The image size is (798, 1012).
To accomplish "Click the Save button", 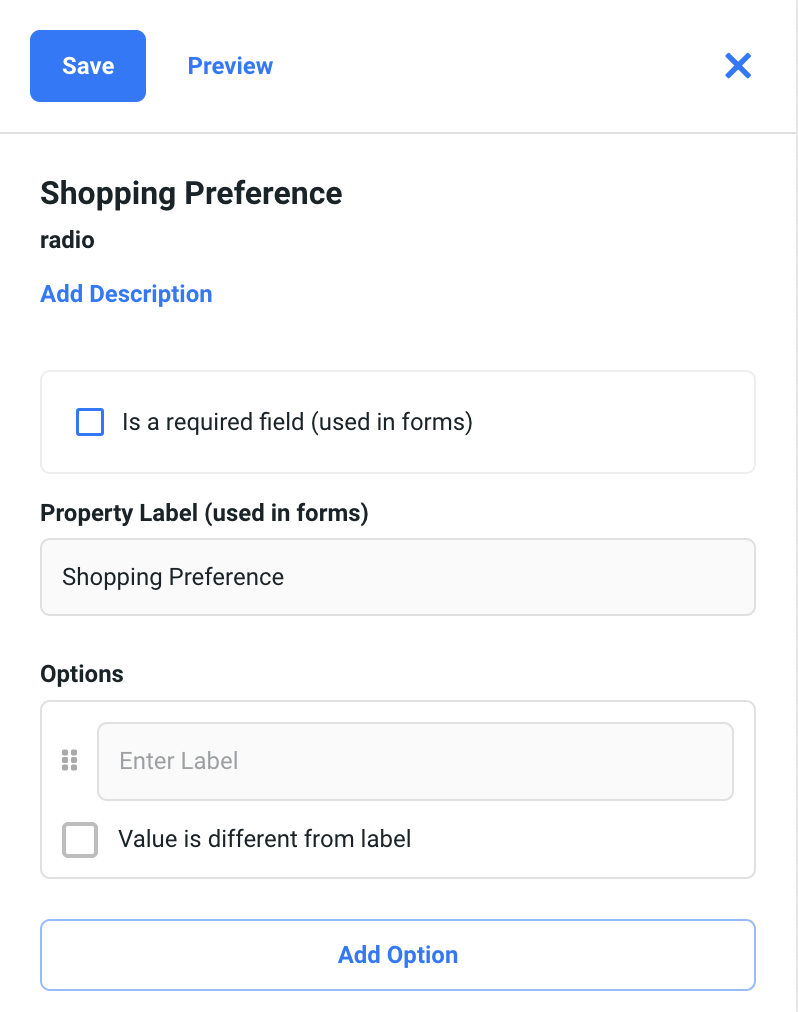I will [x=88, y=66].
